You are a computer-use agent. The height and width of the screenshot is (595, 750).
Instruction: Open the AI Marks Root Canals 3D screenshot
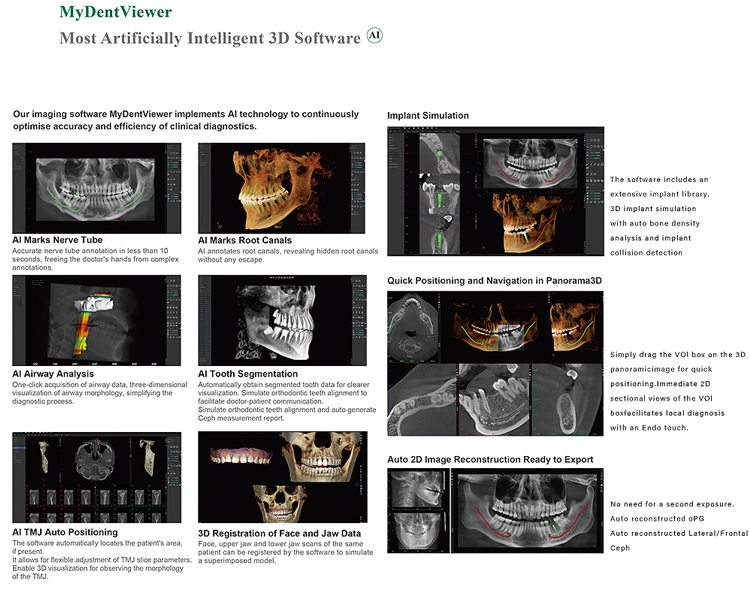[281, 188]
